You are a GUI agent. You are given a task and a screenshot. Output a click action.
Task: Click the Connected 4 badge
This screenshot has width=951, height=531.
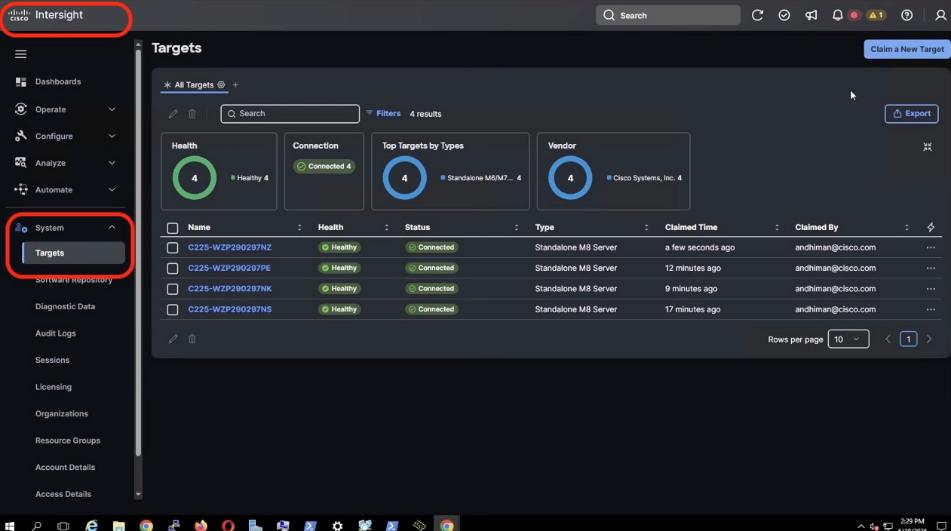(x=324, y=166)
